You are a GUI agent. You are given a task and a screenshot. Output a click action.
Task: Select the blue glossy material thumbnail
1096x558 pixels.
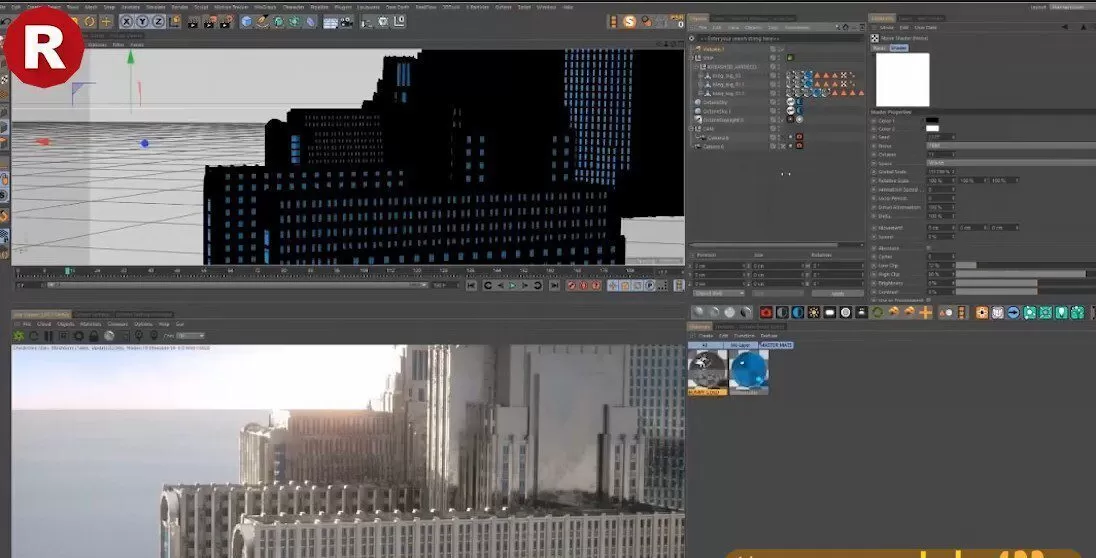(749, 370)
